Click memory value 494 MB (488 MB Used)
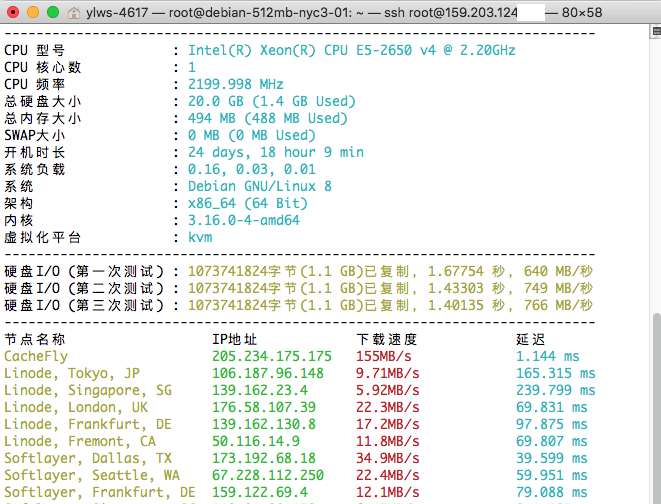The height and width of the screenshot is (504, 661). pos(268,118)
